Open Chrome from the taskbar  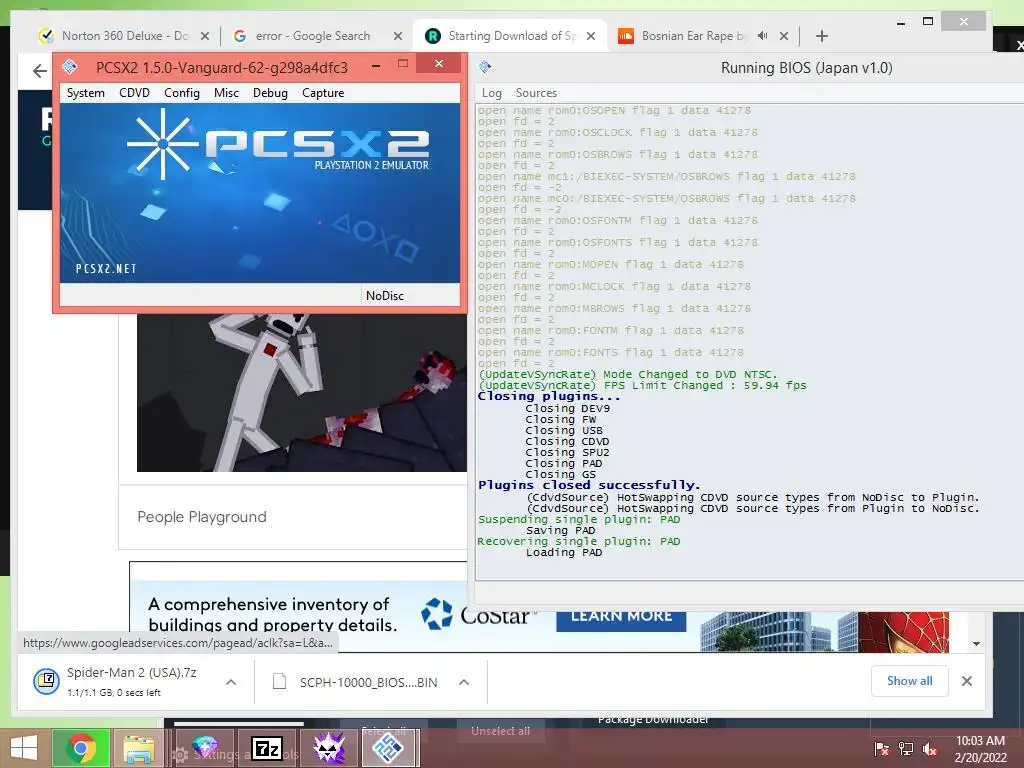pos(81,748)
